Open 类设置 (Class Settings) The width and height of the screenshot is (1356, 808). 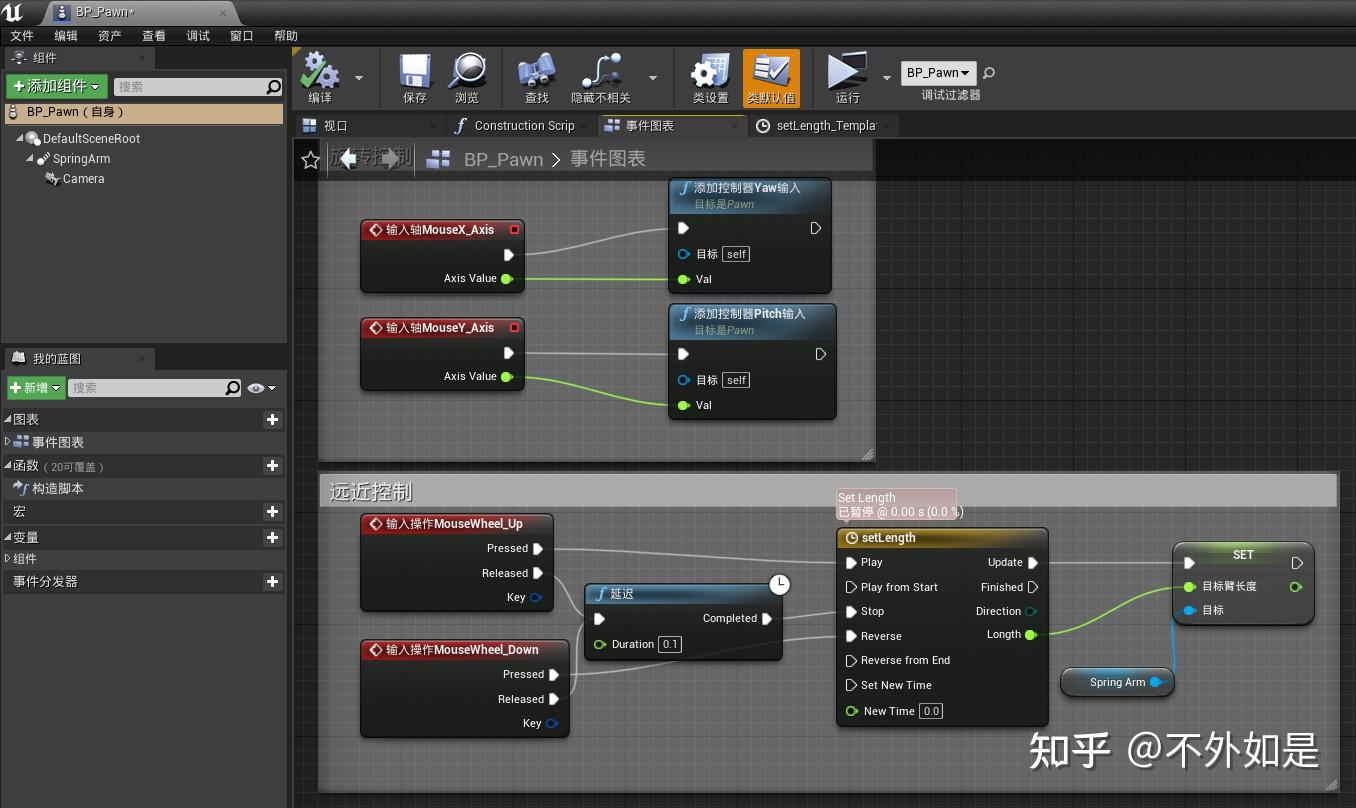tap(708, 75)
